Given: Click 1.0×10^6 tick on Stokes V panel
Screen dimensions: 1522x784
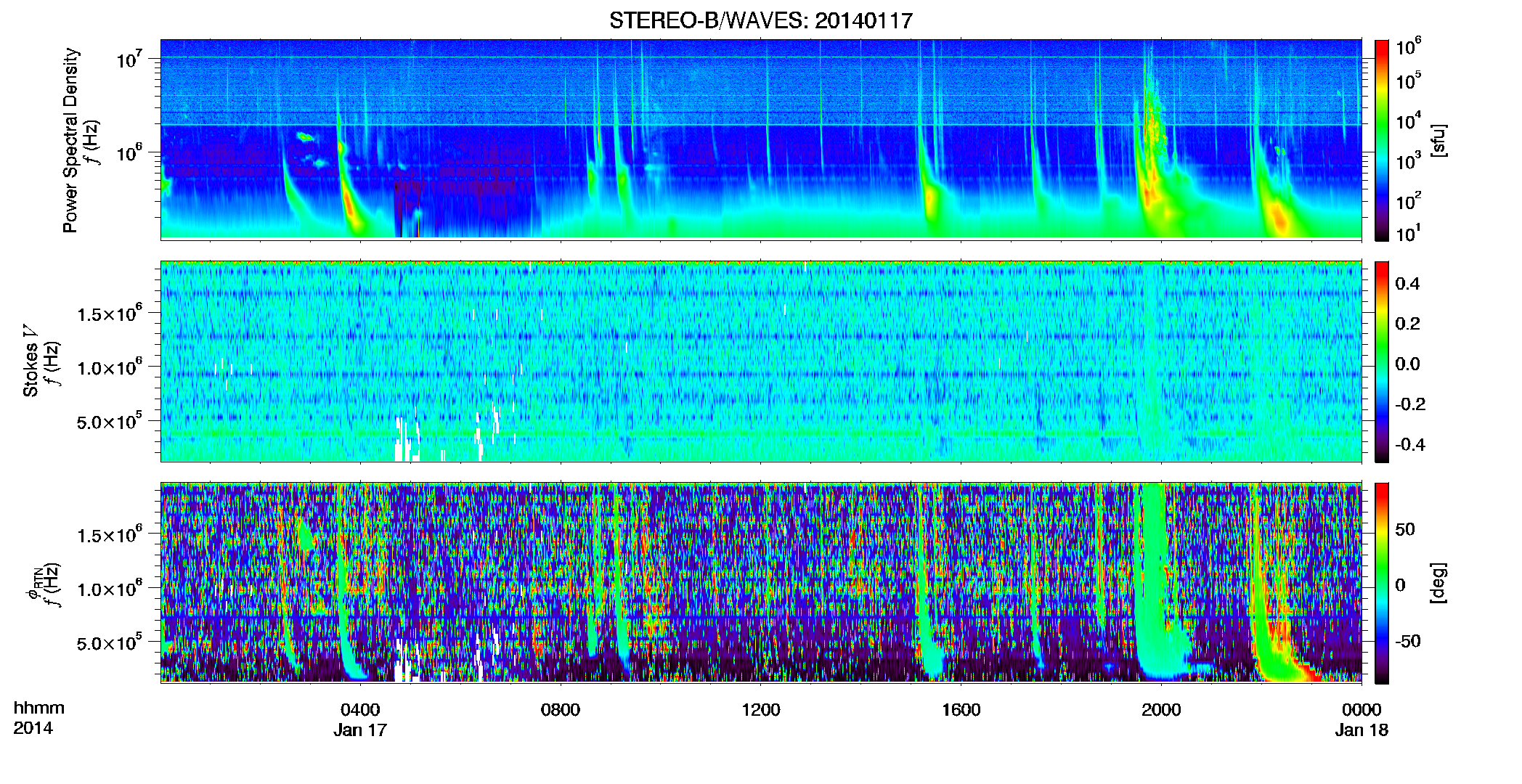Looking at the screenshot, I should tap(110, 367).
